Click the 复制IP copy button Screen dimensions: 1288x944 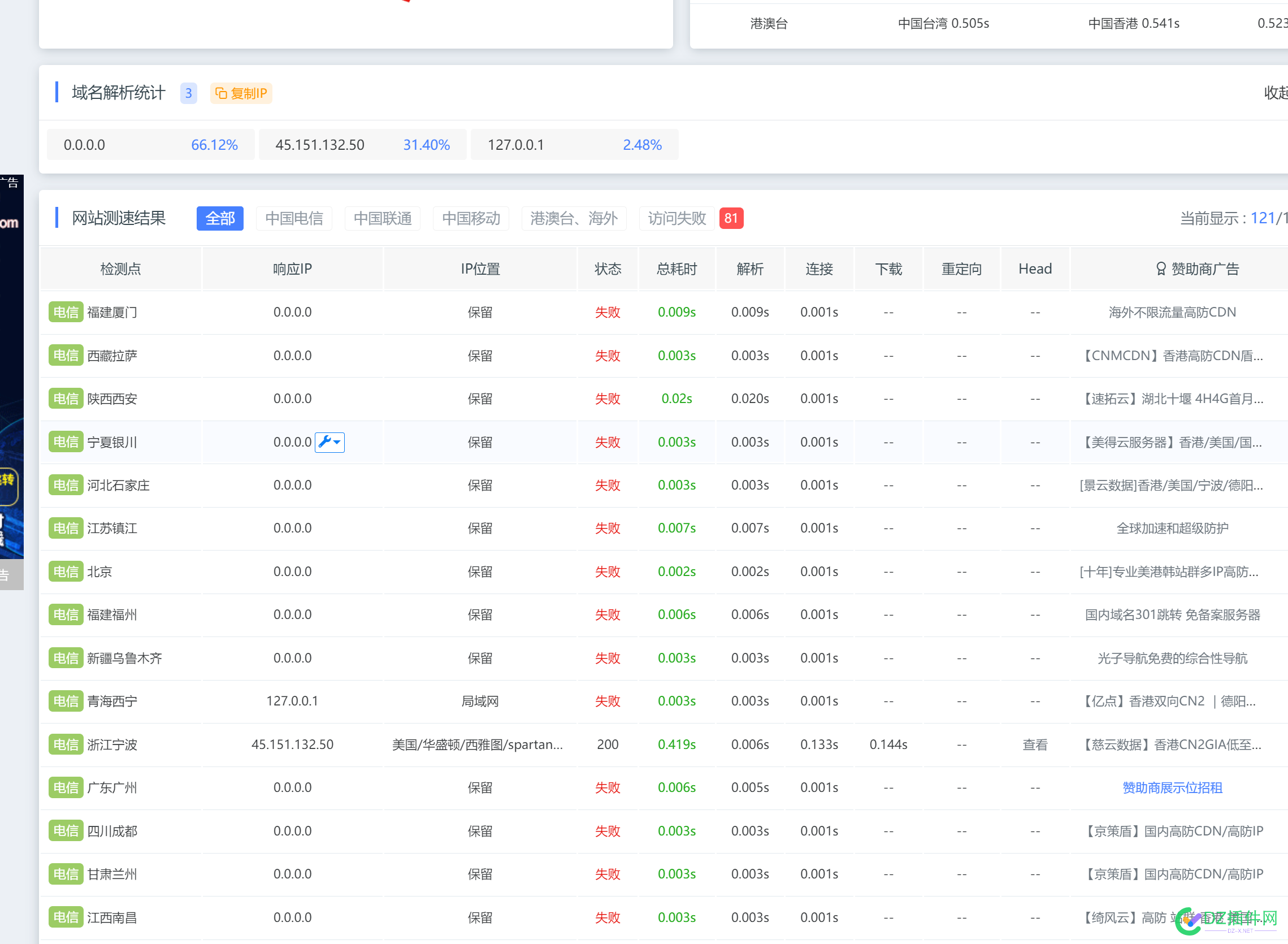pos(241,93)
